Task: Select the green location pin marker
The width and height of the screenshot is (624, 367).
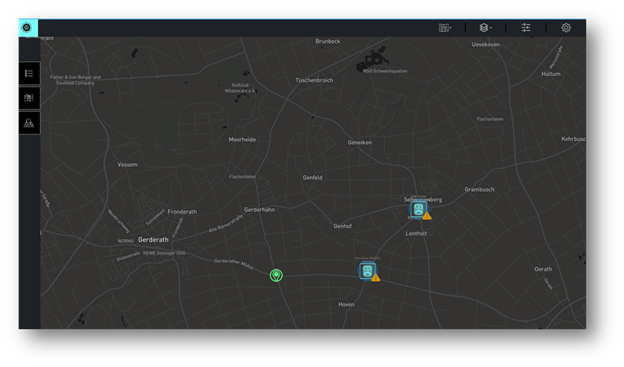Action: point(276,275)
